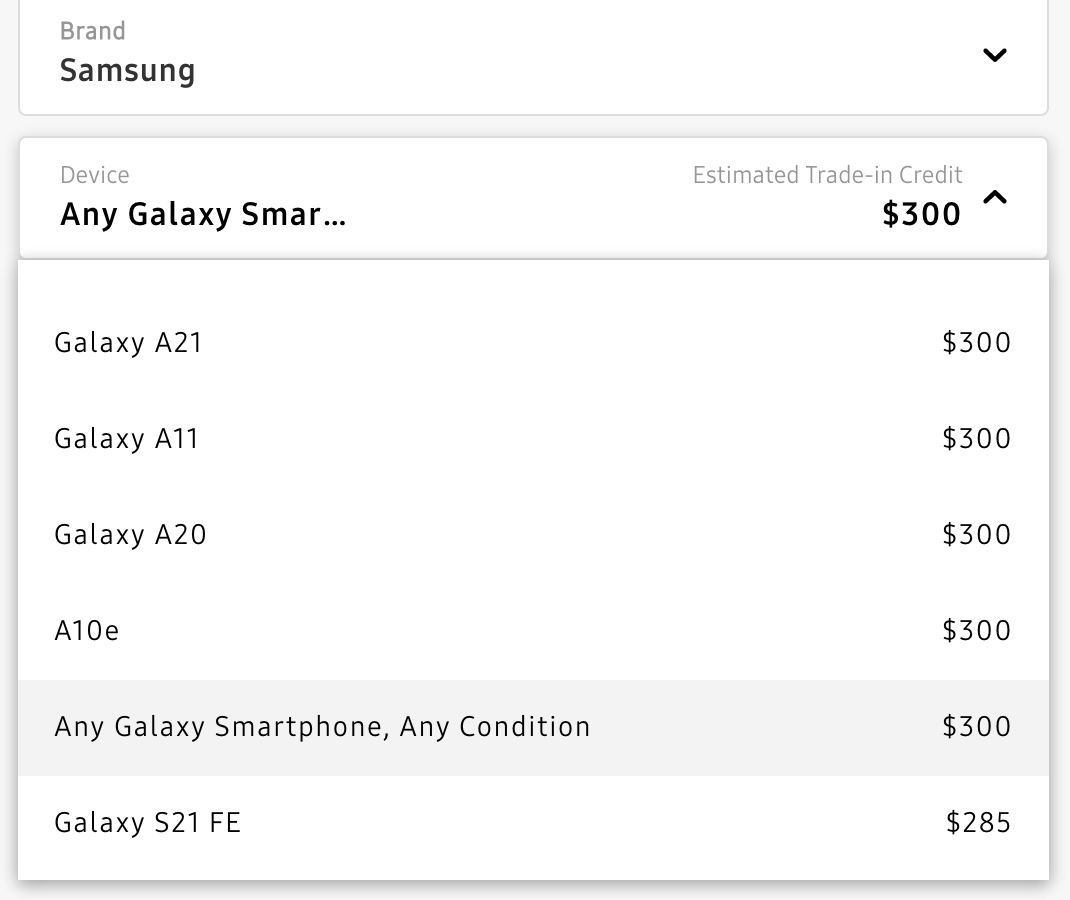Collapse the Device list with the up chevron
1070x900 pixels.
coord(994,198)
